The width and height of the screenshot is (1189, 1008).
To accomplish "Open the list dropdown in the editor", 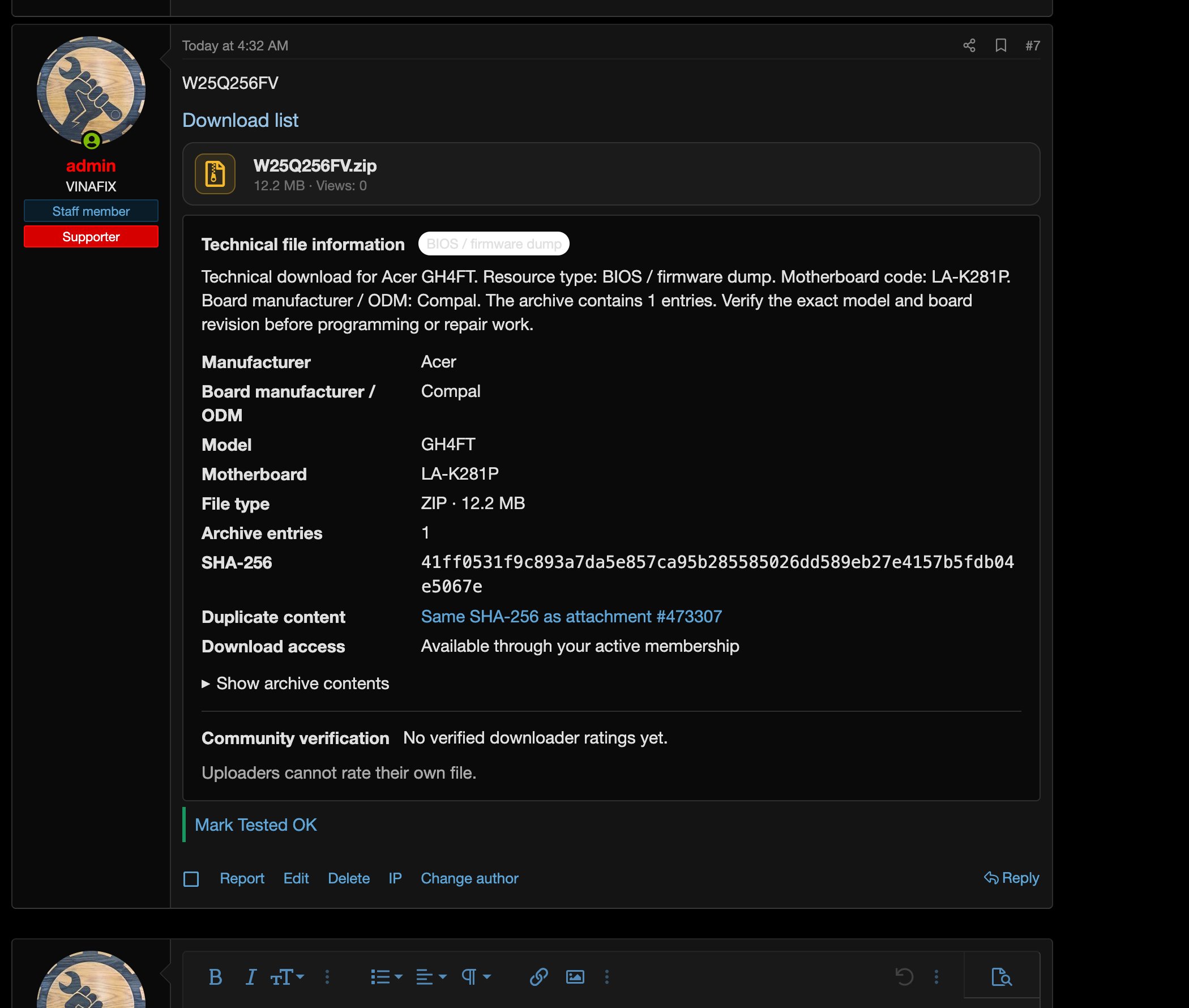I will coord(386,977).
